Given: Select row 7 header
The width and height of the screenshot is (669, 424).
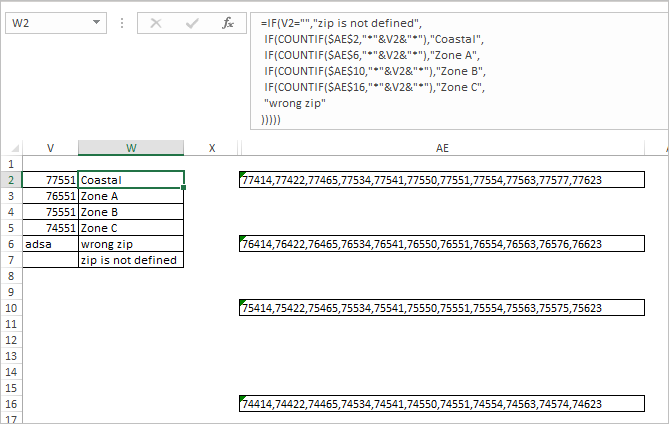Looking at the screenshot, I should pos(11,260).
